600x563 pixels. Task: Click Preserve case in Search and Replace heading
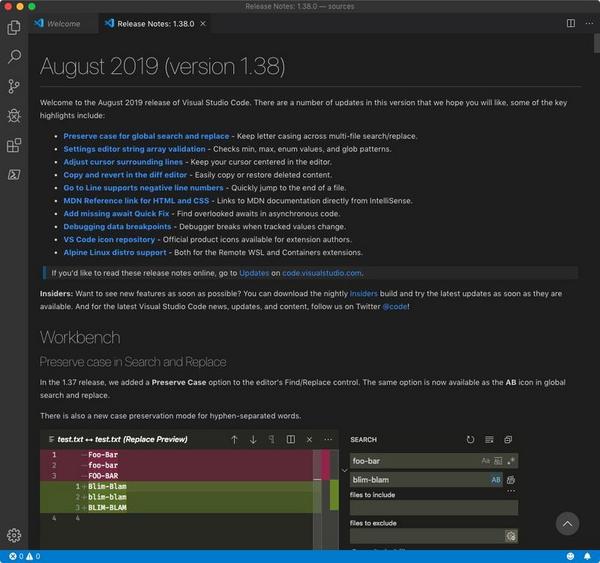click(x=133, y=362)
